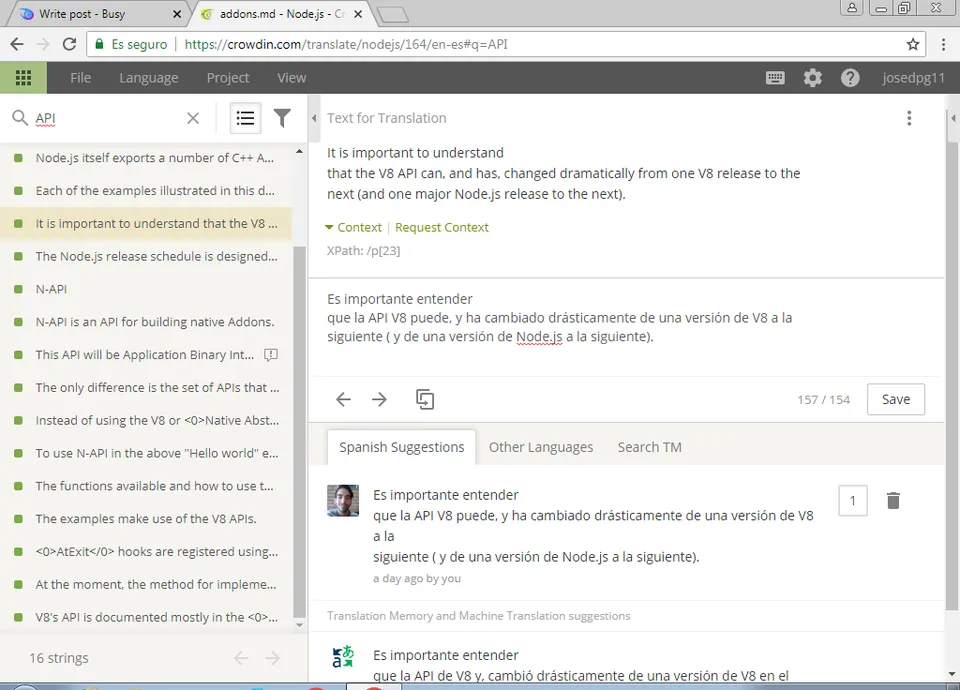
Task: Go back in browser history
Action: pos(17,44)
